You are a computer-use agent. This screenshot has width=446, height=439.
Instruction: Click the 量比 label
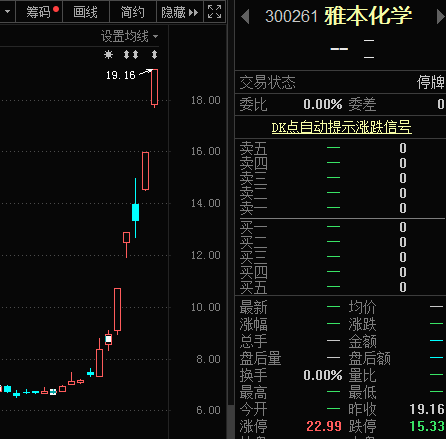click(362, 375)
